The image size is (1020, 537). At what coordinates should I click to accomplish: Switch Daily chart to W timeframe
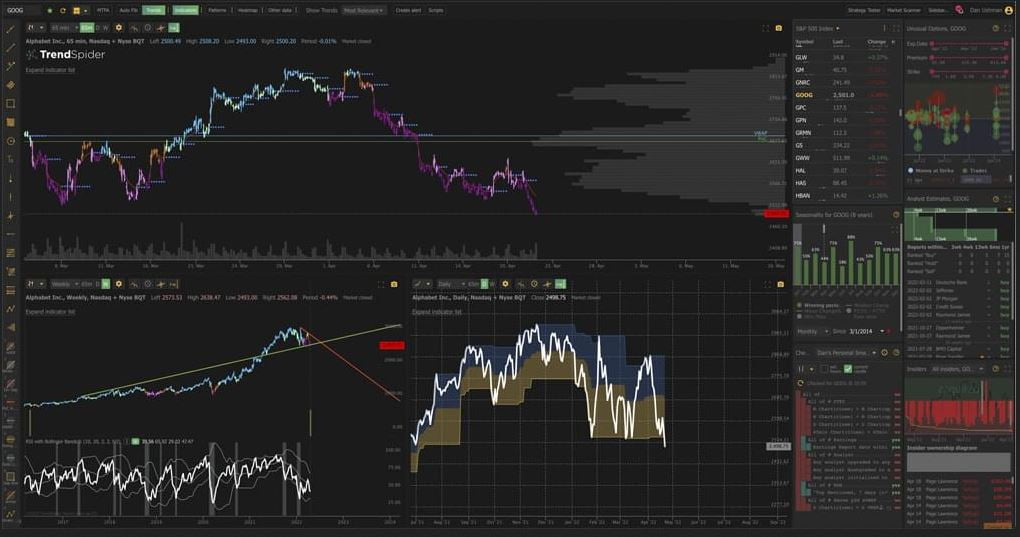point(492,284)
